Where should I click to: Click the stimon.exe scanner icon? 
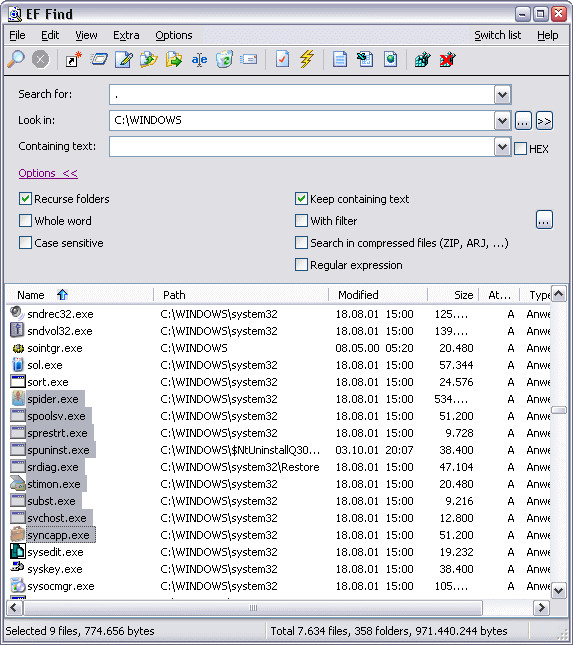pos(18,484)
